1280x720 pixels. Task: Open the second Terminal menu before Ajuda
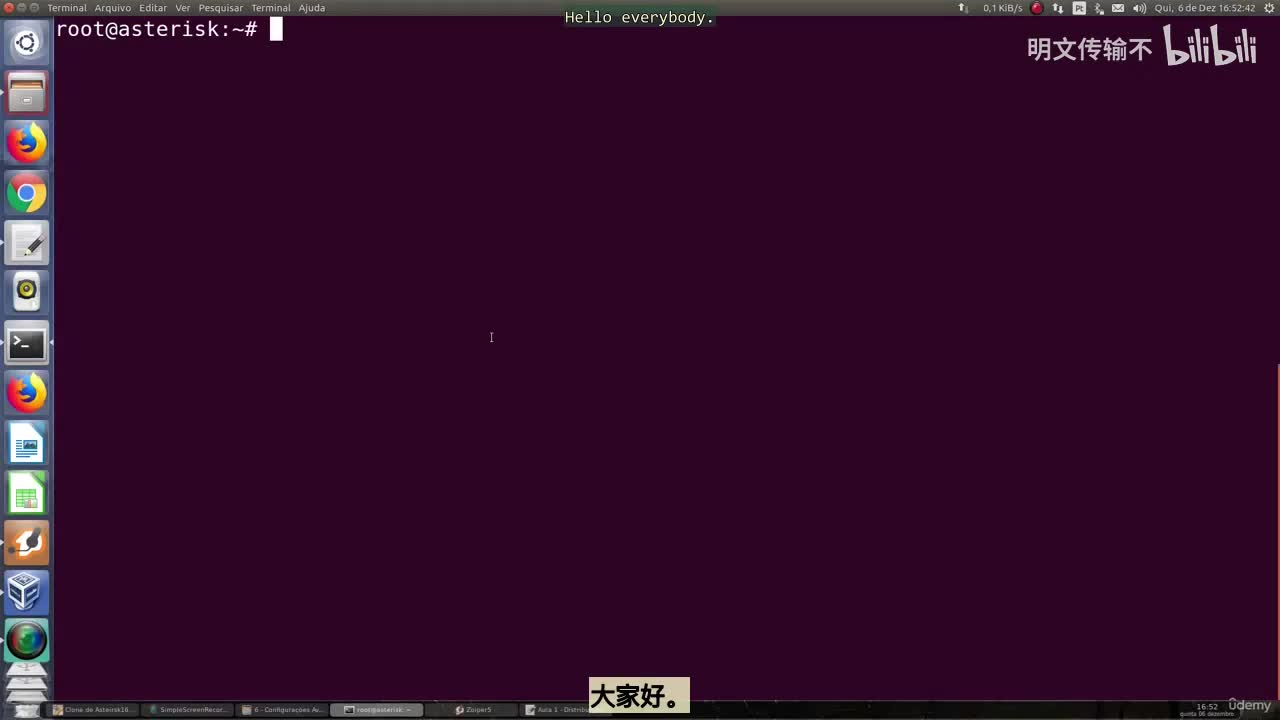[x=271, y=8]
